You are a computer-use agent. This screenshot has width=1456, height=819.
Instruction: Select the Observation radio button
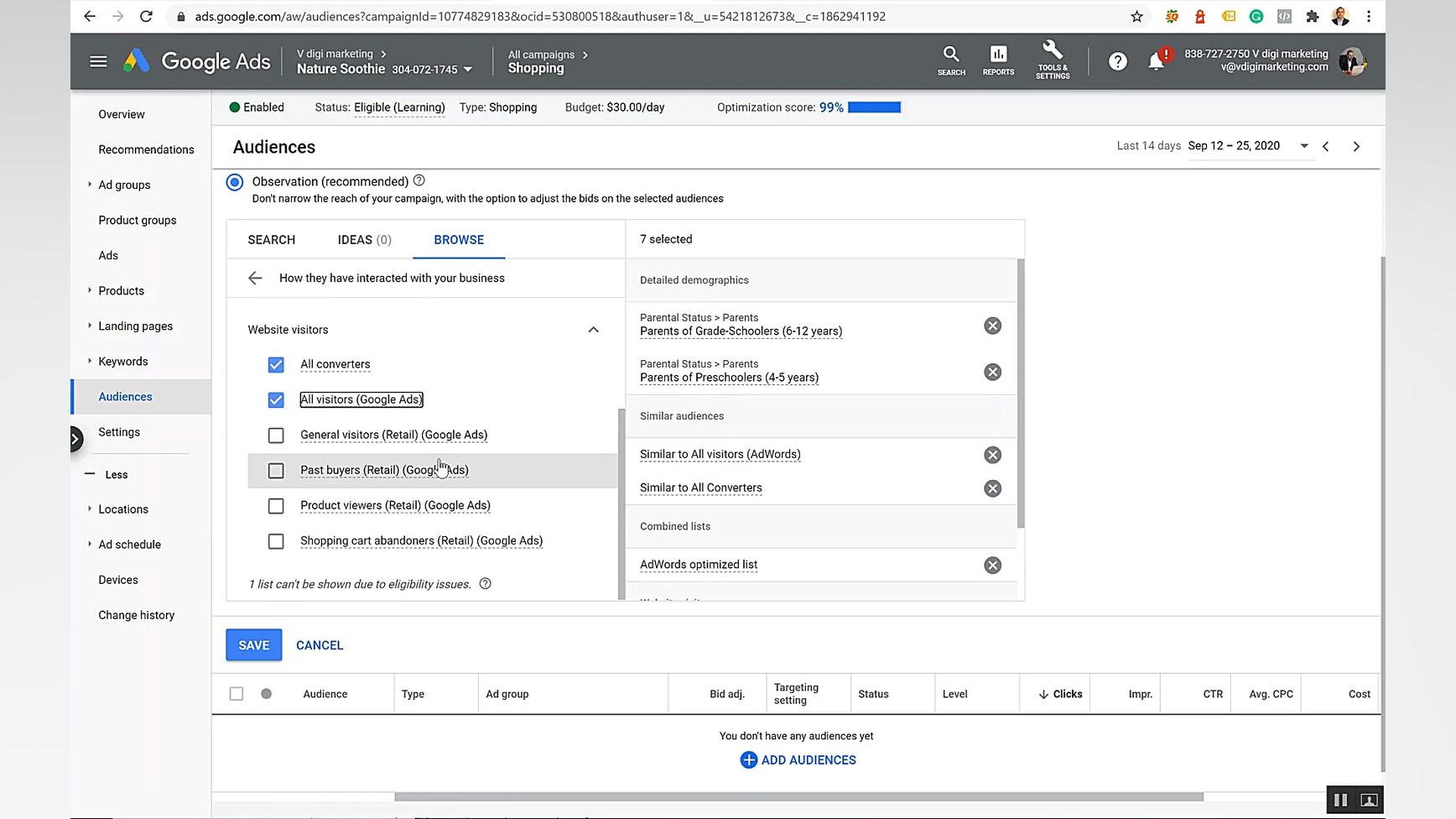tap(235, 182)
